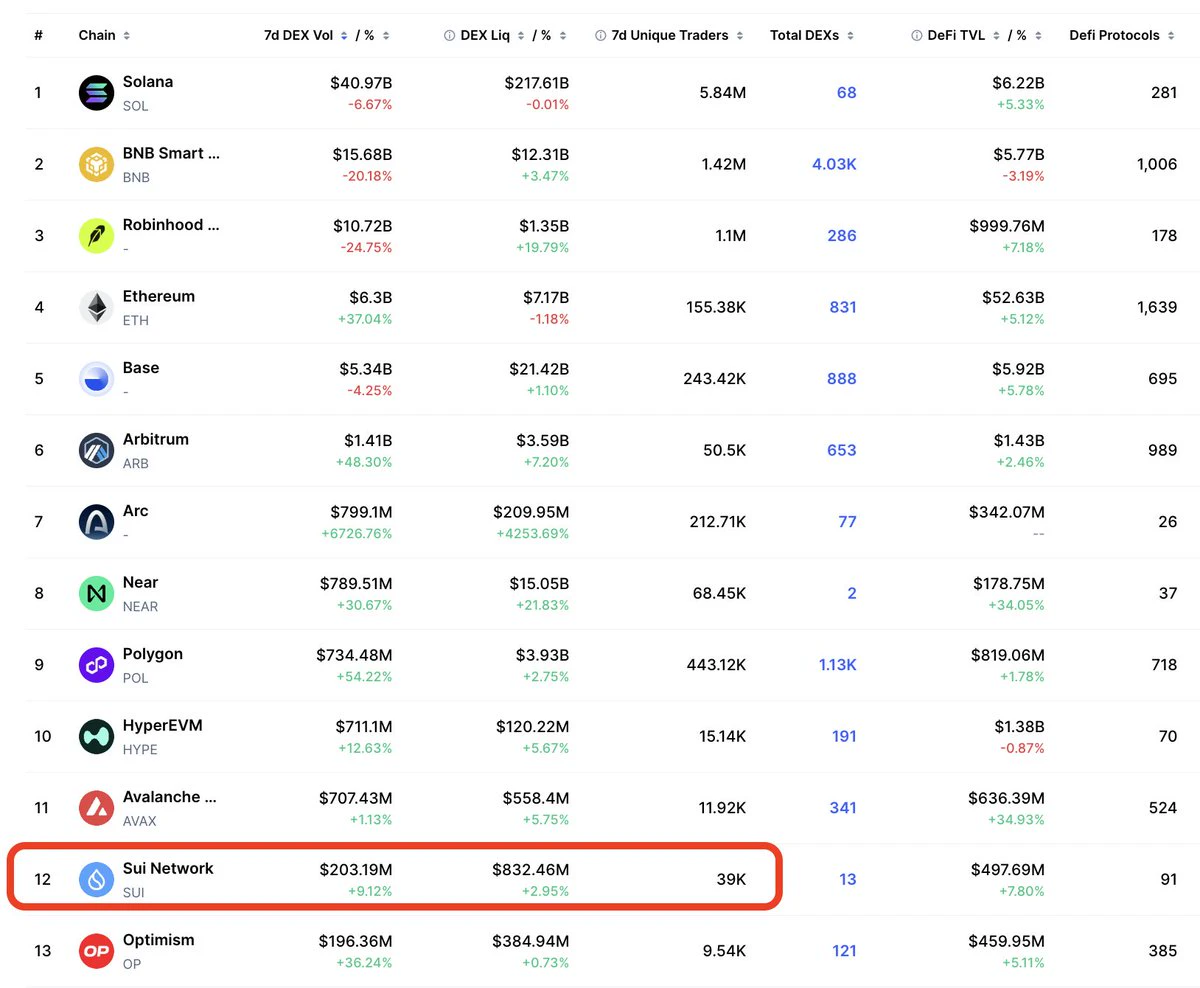Select the Optimism chain name
The width and height of the screenshot is (1200, 988).
pos(159,940)
